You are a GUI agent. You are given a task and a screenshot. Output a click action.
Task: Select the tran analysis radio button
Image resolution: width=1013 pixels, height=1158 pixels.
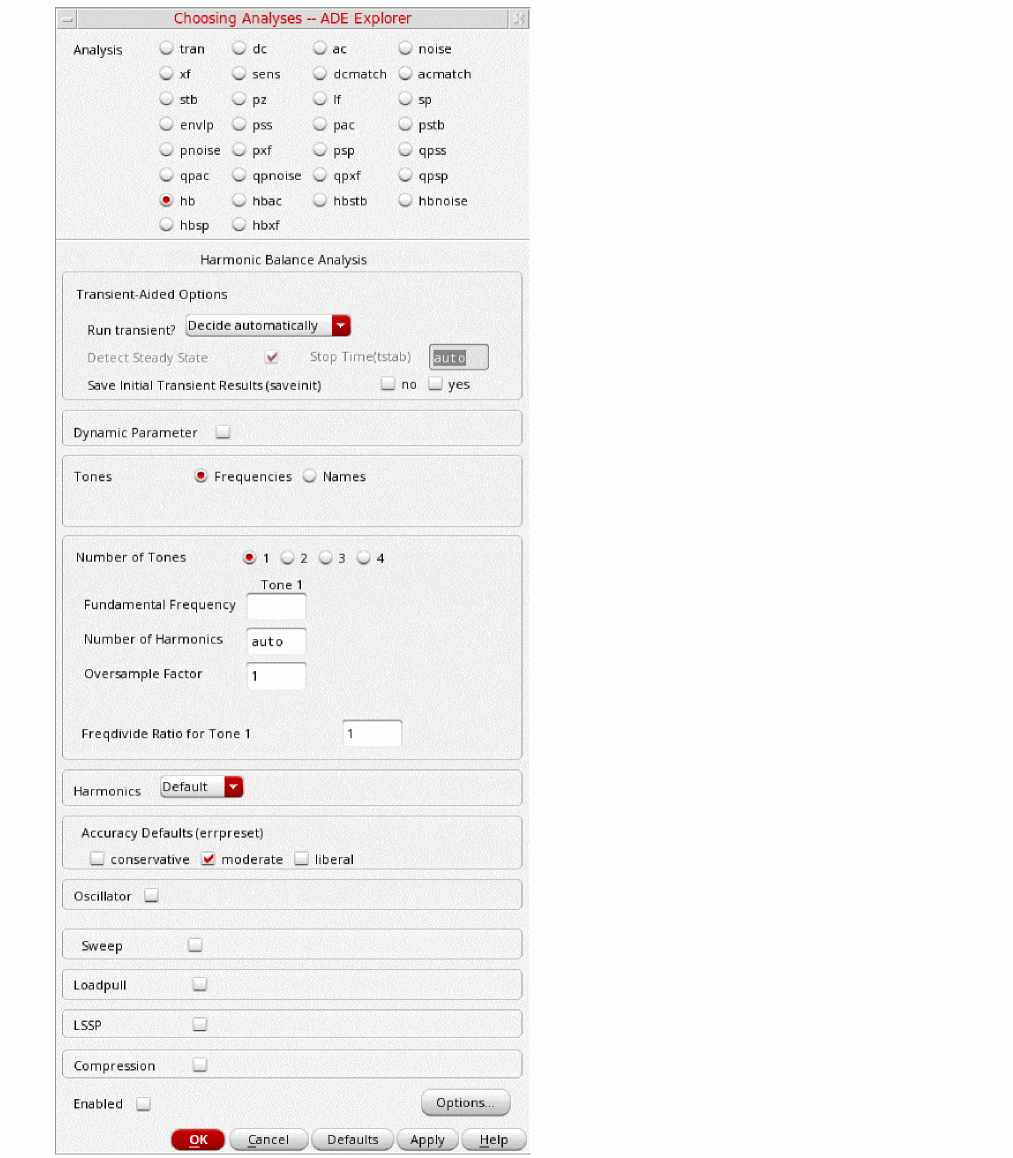(x=167, y=49)
